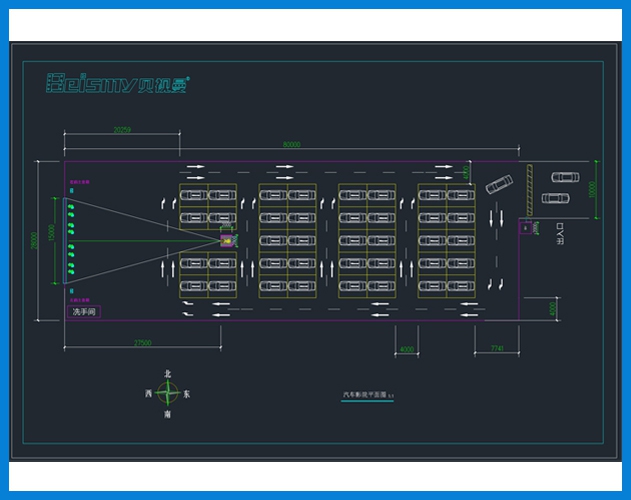Click the Beismy 贝视曼 logo
Screen dimensions: 631x500
click(118, 83)
